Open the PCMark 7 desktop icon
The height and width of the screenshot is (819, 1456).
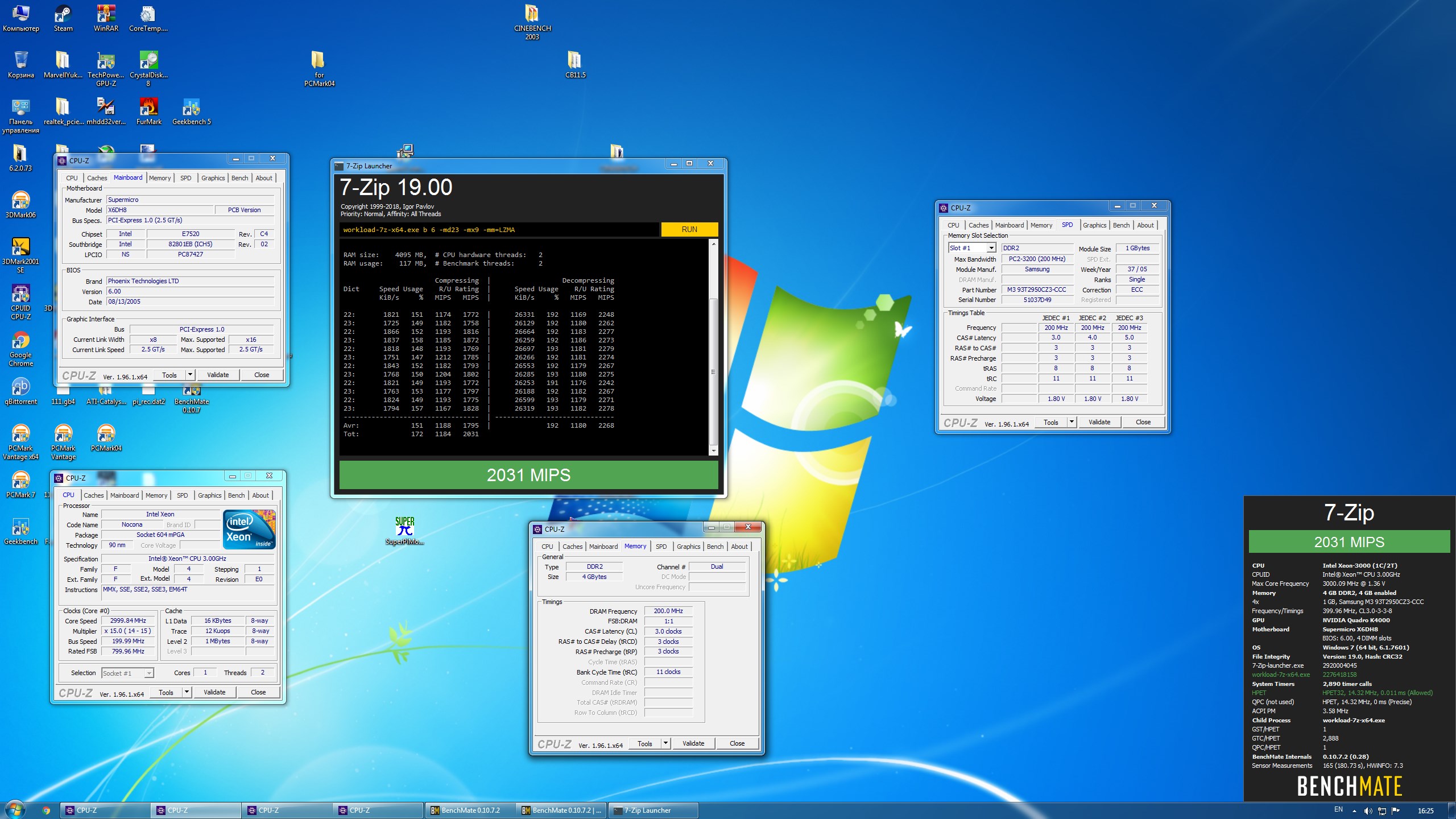[x=21, y=484]
